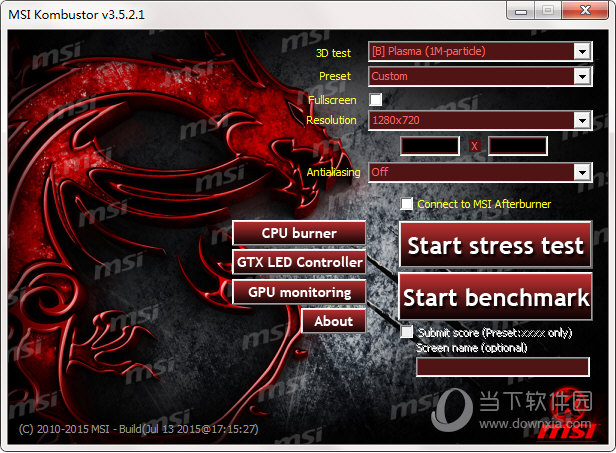Click the maximize window button
The height and width of the screenshot is (453, 616).
(x=547, y=10)
